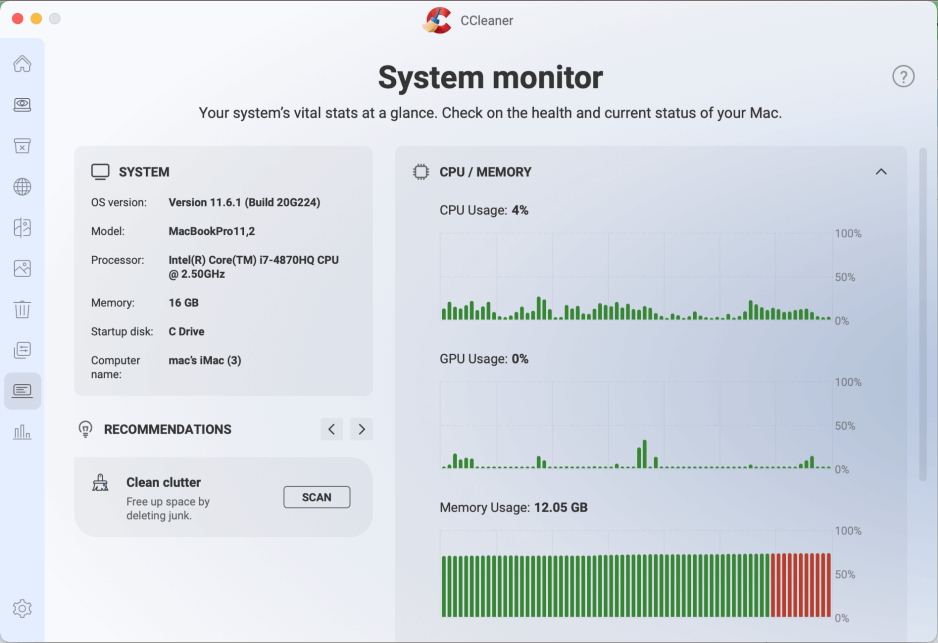Screen dimensions: 938x643
Task: Open Settings gear in sidebar
Action: 22,608
